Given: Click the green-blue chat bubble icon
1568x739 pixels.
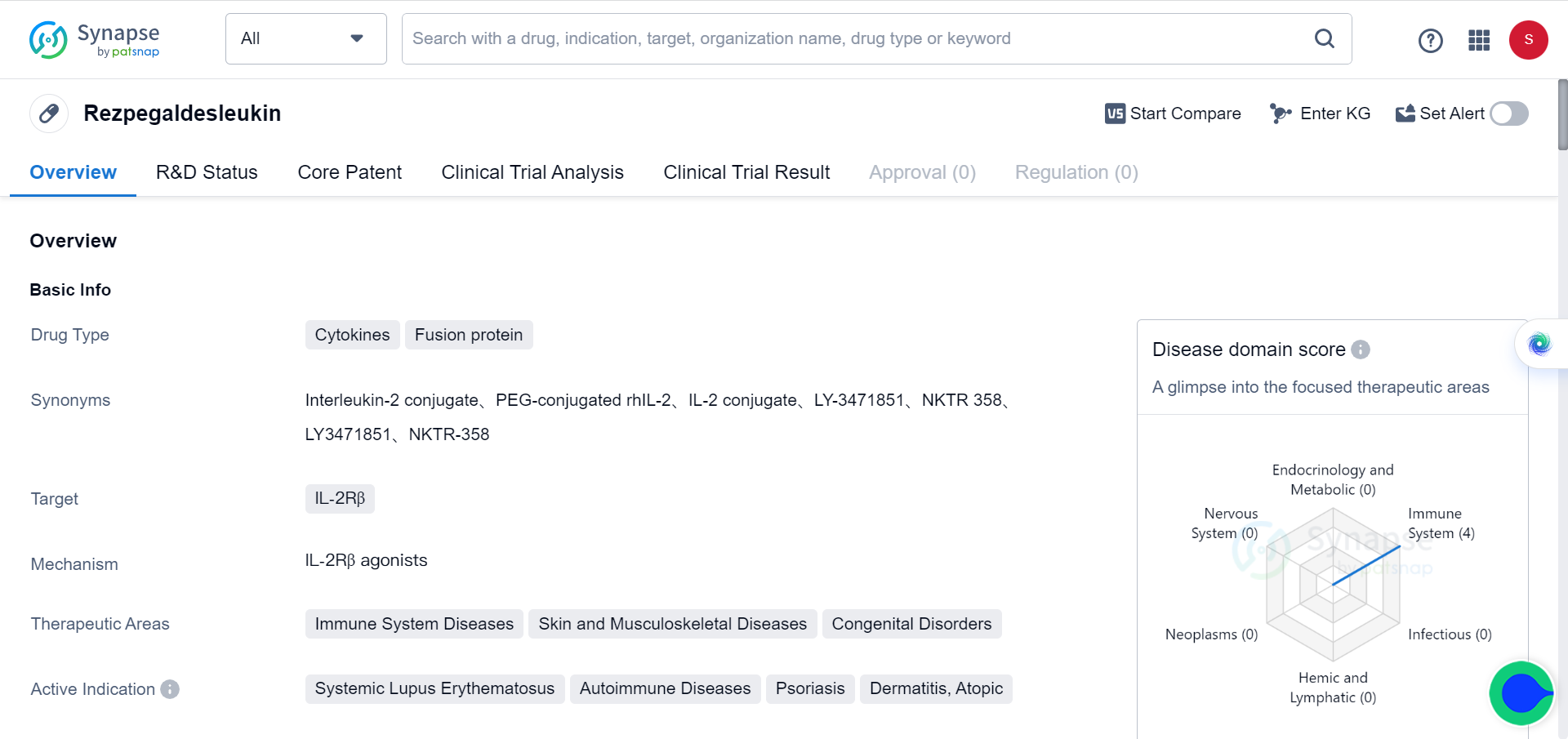Looking at the screenshot, I should coord(1521,693).
